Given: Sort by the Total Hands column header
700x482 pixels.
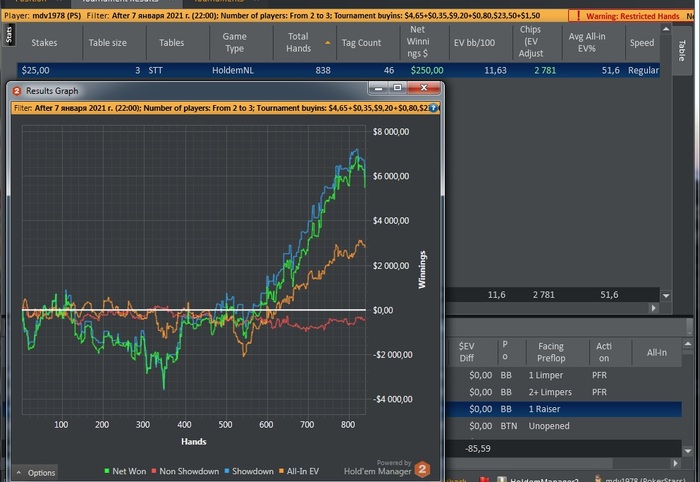Looking at the screenshot, I should pyautogui.click(x=298, y=43).
